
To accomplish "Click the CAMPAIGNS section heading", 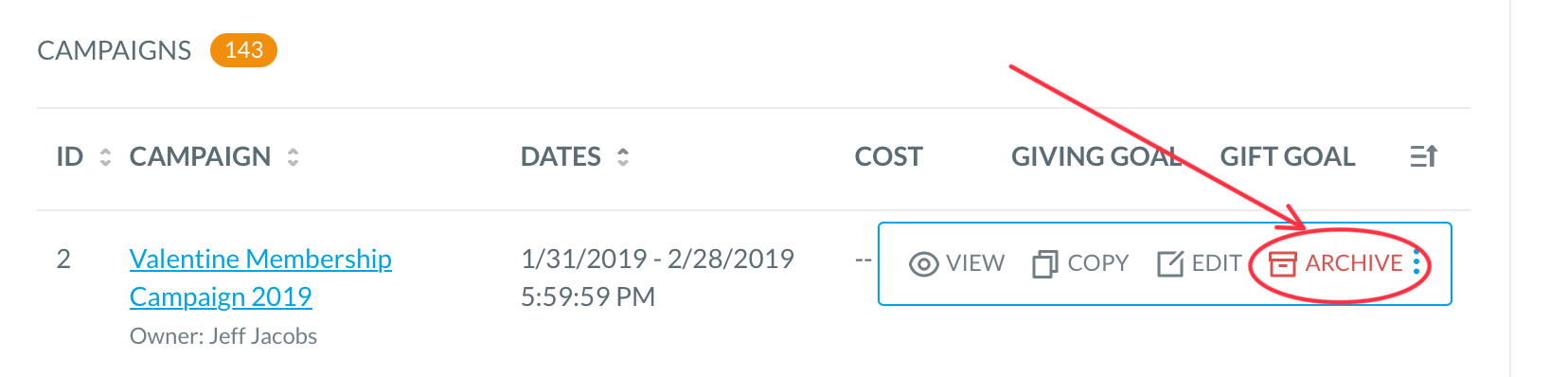I will (x=115, y=50).
